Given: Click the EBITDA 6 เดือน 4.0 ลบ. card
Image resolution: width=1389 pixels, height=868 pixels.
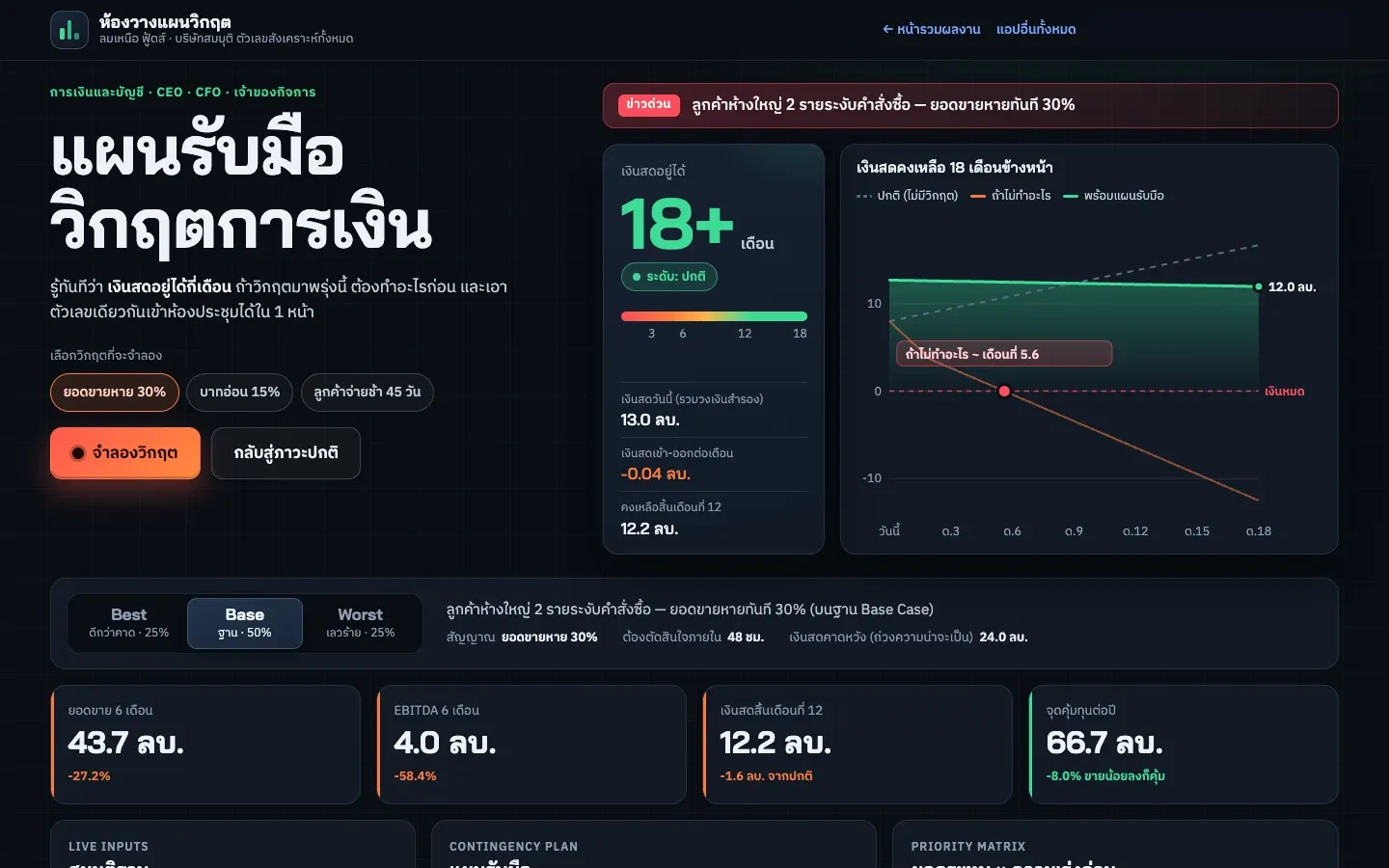Looking at the screenshot, I should pos(531,745).
